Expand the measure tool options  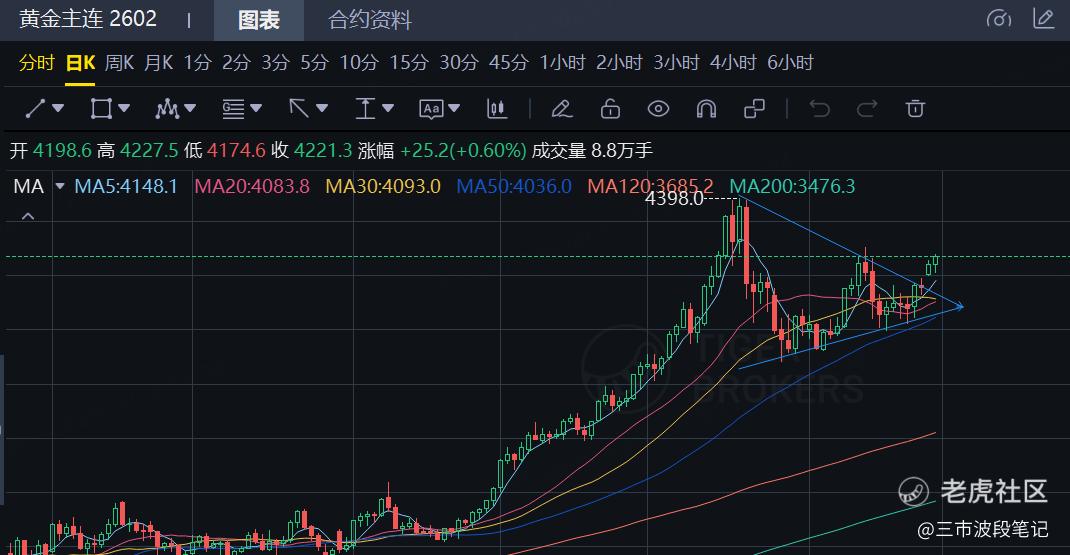[388, 108]
